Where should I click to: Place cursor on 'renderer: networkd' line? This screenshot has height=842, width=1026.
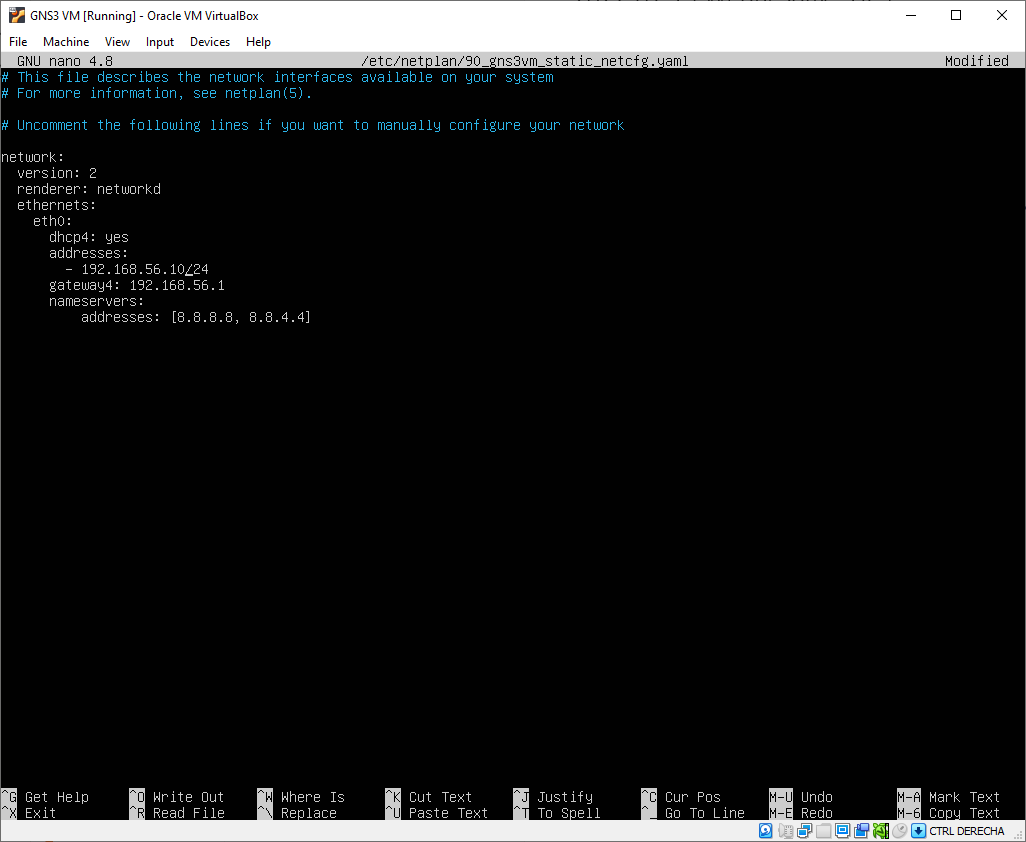pos(89,189)
